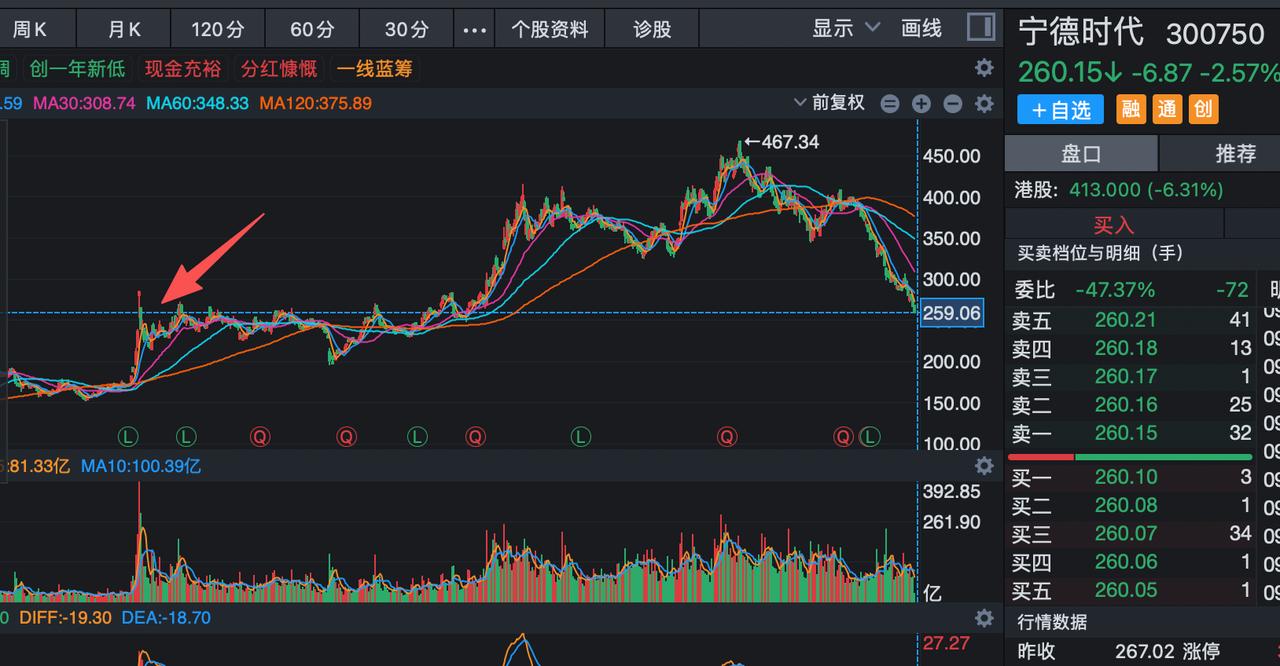The height and width of the screenshot is (666, 1280).
Task: Click the stock code 300750
Action: coord(1215,34)
